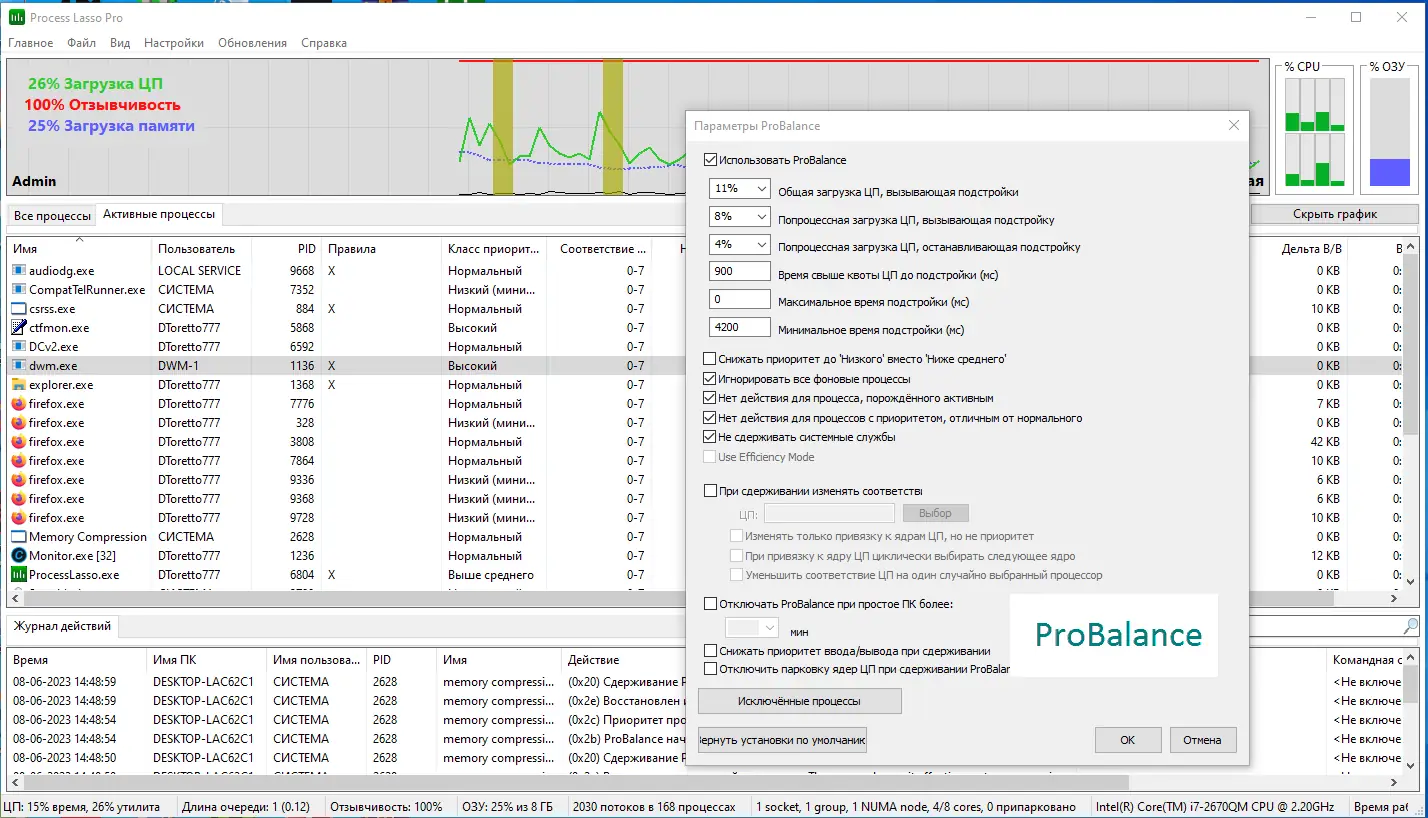Click the audiodg.exe process icon
This screenshot has width=1428, height=818.
click(18, 271)
